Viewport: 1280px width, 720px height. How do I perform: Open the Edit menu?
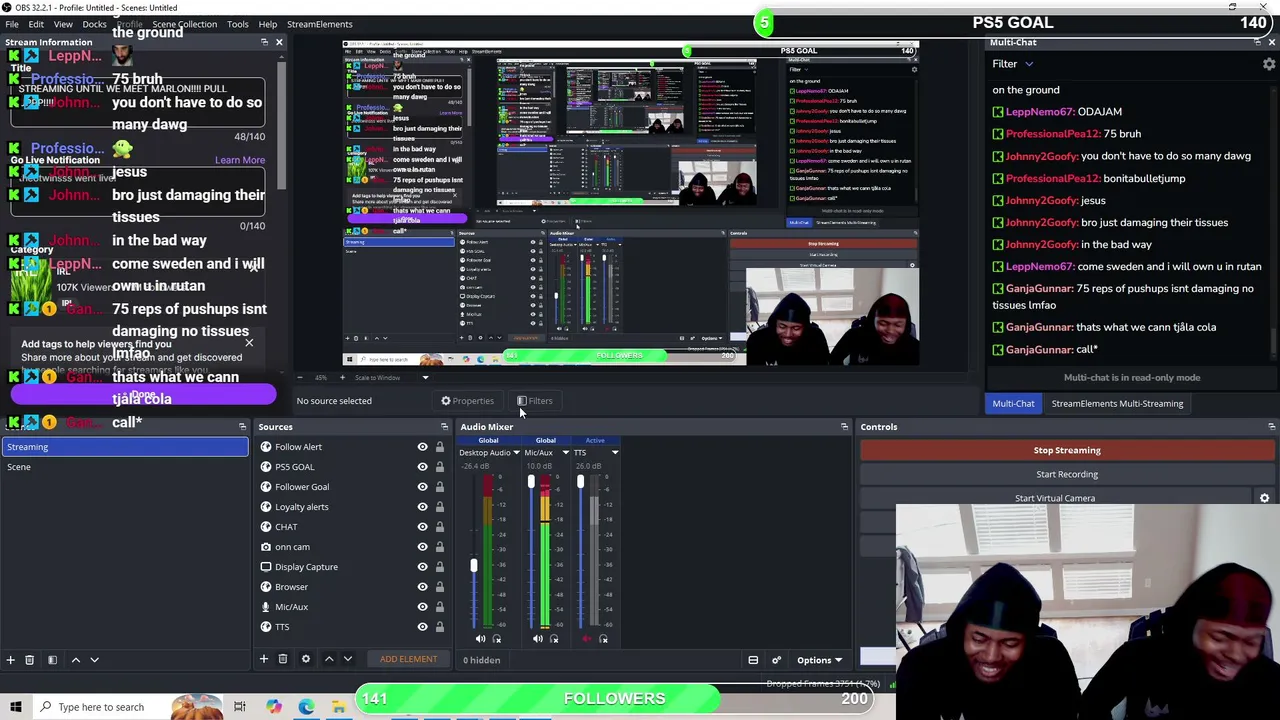pyautogui.click(x=36, y=24)
